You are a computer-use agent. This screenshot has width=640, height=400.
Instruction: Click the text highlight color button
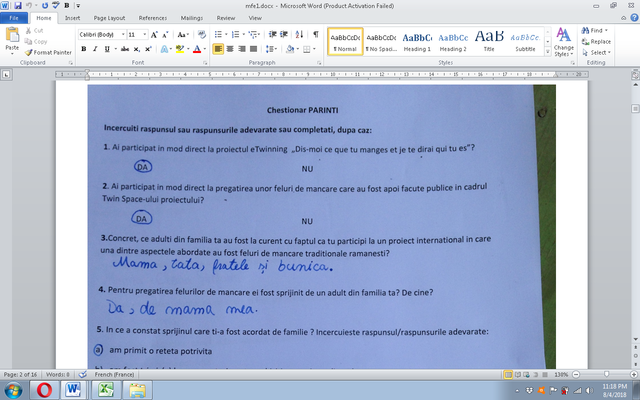click(179, 49)
